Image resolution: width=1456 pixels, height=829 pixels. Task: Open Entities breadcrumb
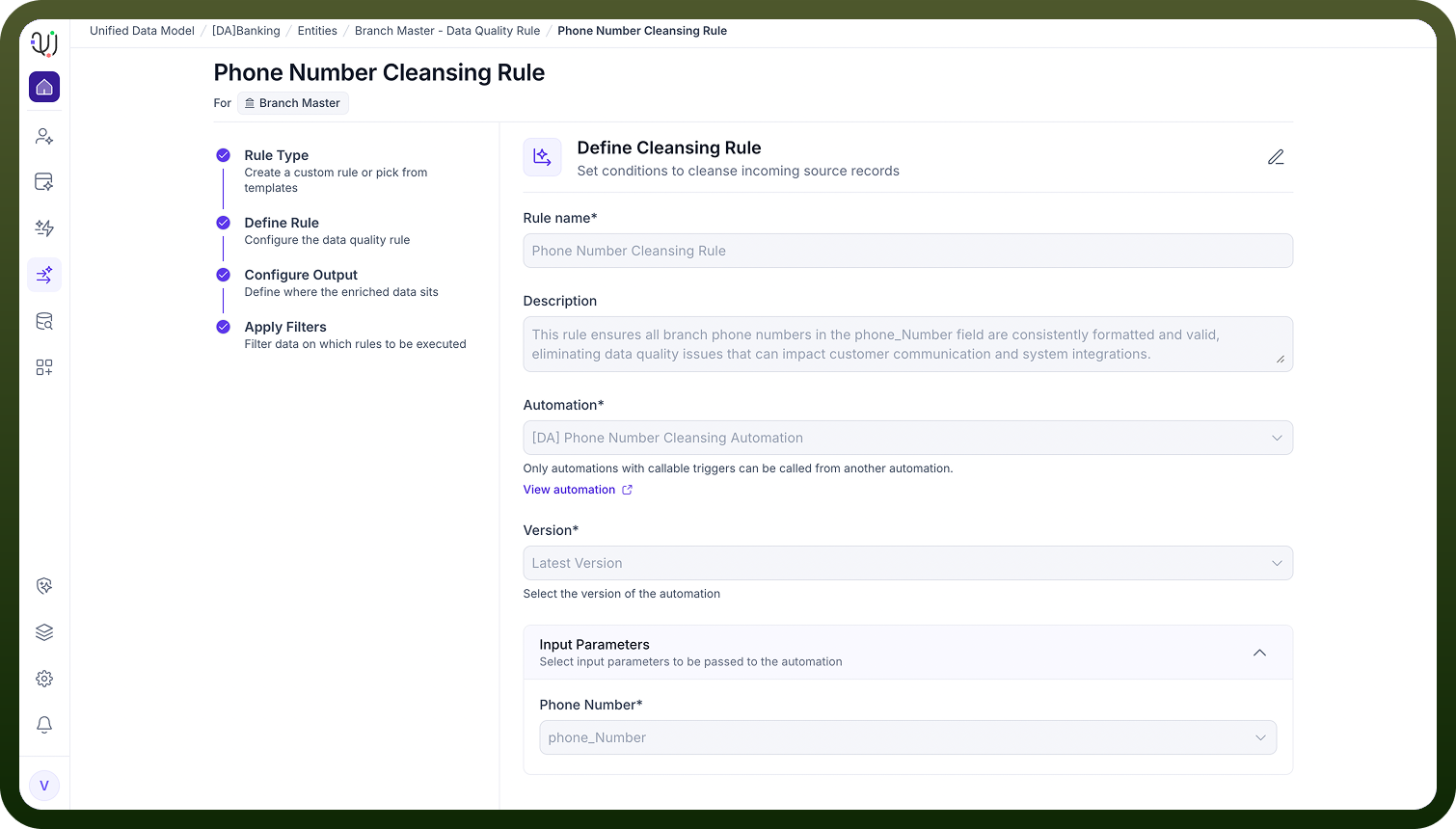(317, 31)
